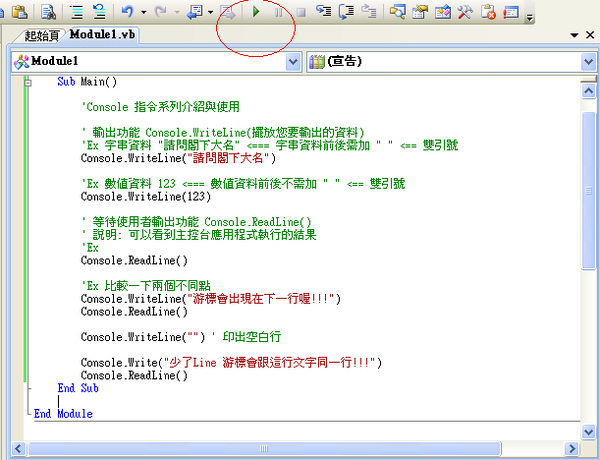Pause the running program
Viewport: 600px width, 460px height.
(279, 13)
